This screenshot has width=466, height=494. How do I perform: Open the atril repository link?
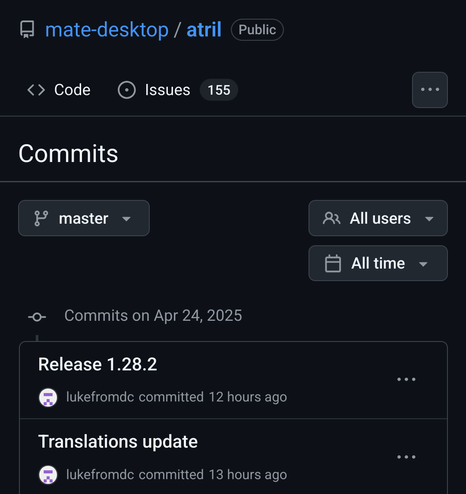[x=204, y=30]
